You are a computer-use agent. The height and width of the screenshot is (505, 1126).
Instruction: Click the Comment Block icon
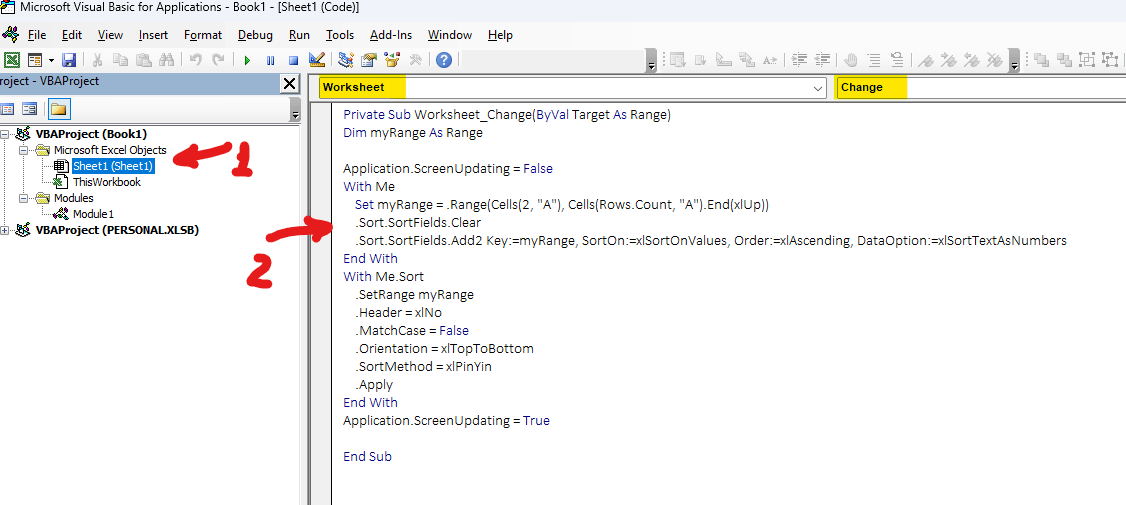click(x=874, y=60)
